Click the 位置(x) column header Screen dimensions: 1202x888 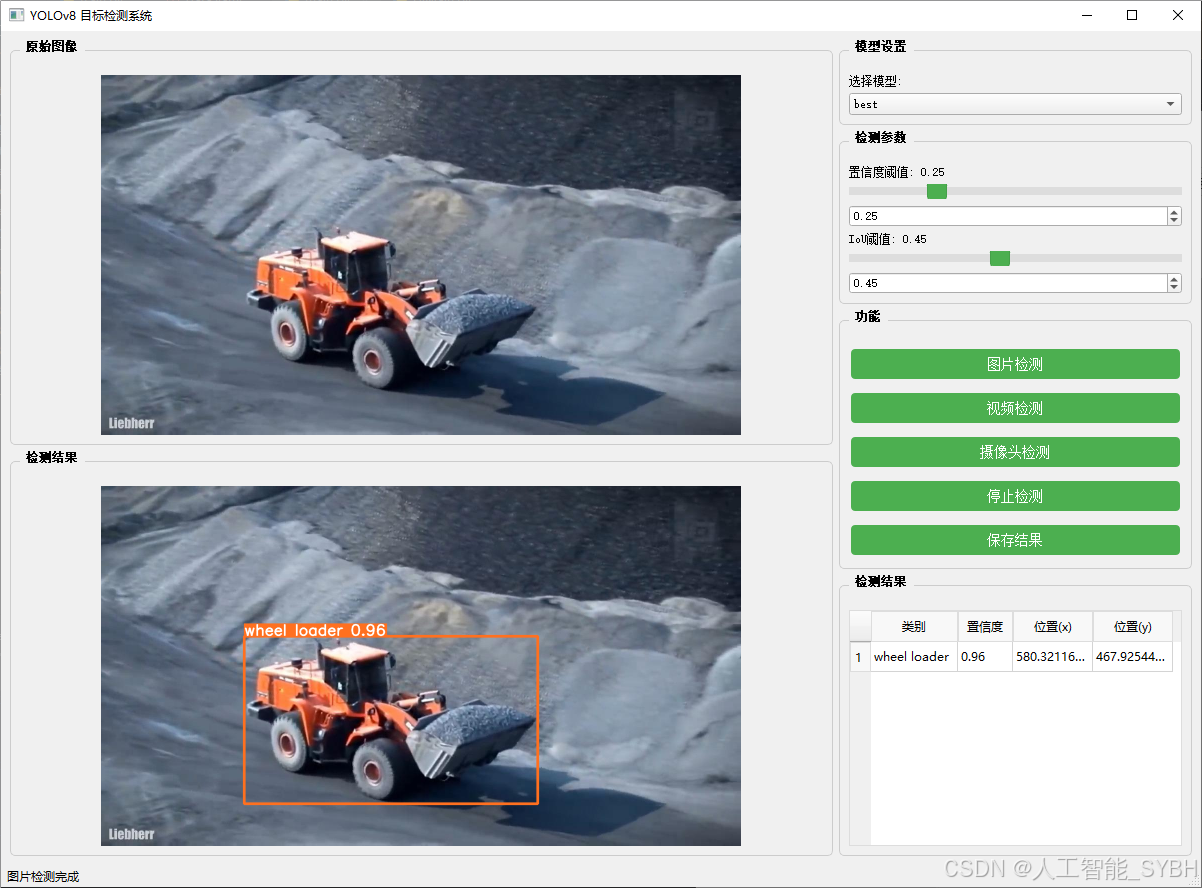click(1052, 627)
